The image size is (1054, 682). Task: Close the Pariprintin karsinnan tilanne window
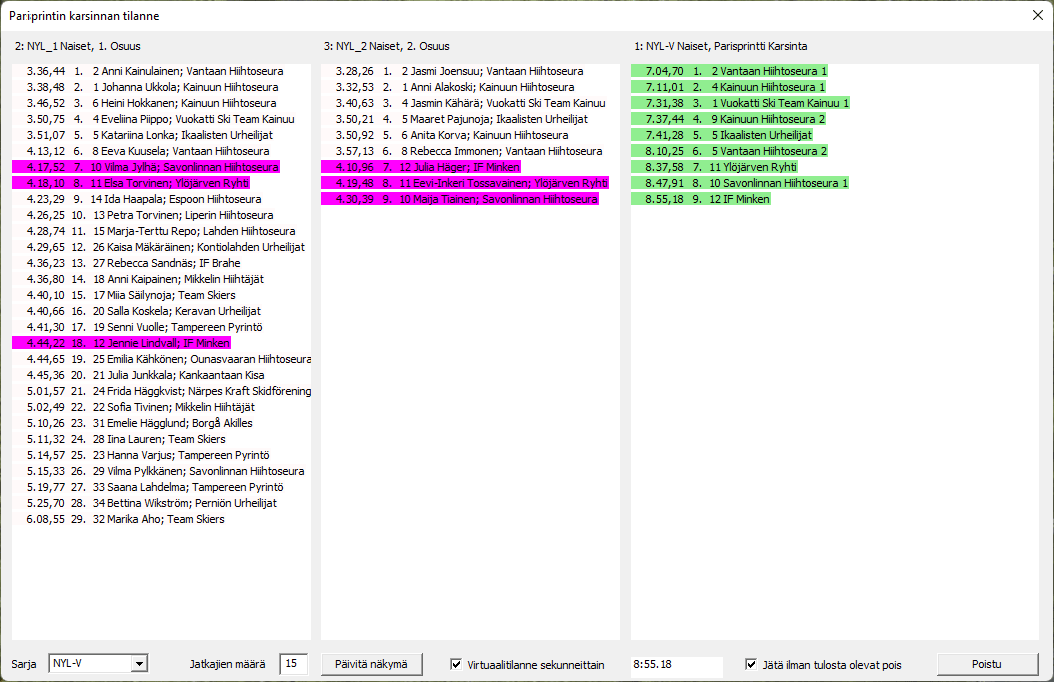click(1037, 16)
